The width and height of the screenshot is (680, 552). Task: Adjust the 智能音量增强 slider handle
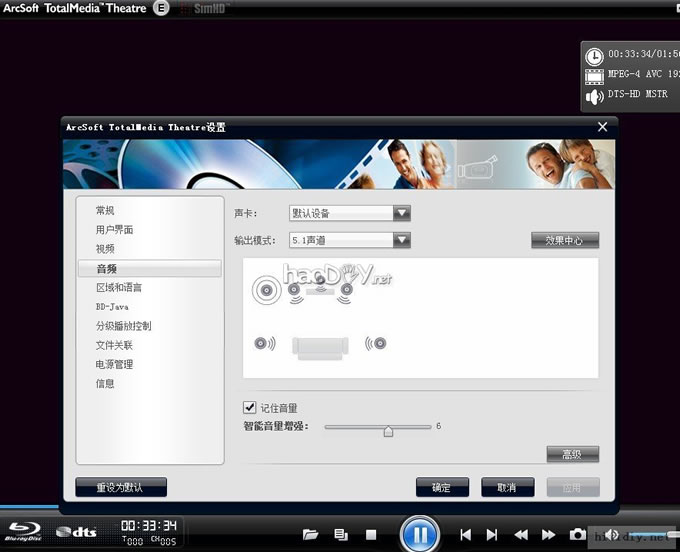pyautogui.click(x=388, y=431)
